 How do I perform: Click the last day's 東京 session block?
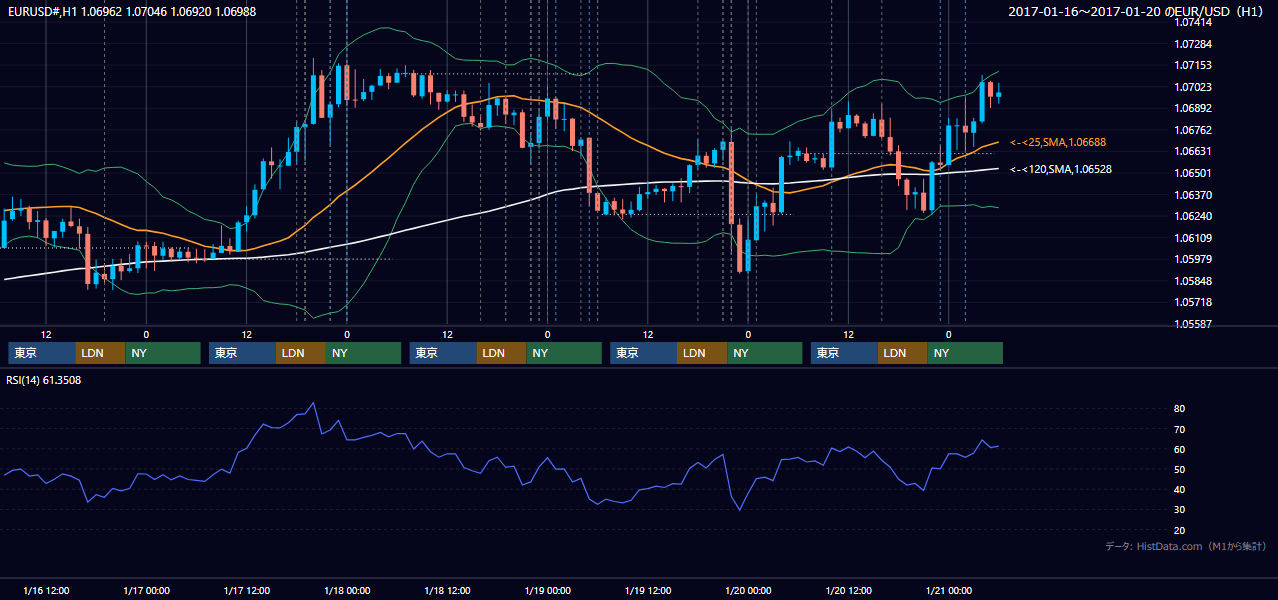coord(844,353)
